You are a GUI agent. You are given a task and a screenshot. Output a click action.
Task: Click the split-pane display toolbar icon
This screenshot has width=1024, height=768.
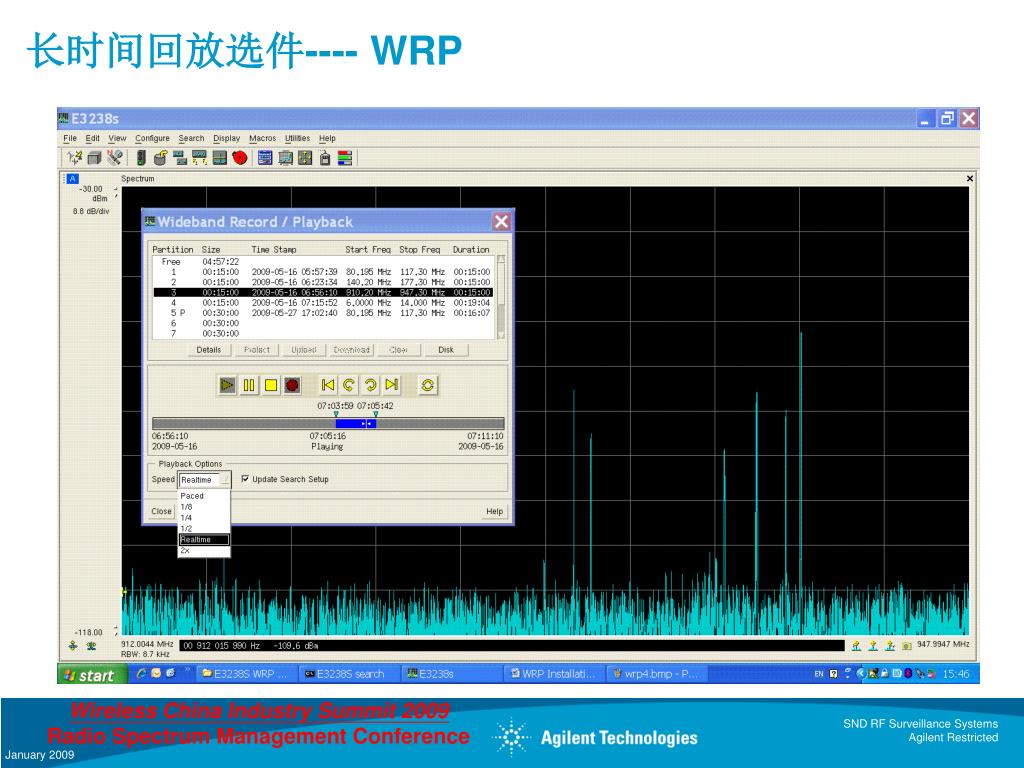[x=219, y=157]
